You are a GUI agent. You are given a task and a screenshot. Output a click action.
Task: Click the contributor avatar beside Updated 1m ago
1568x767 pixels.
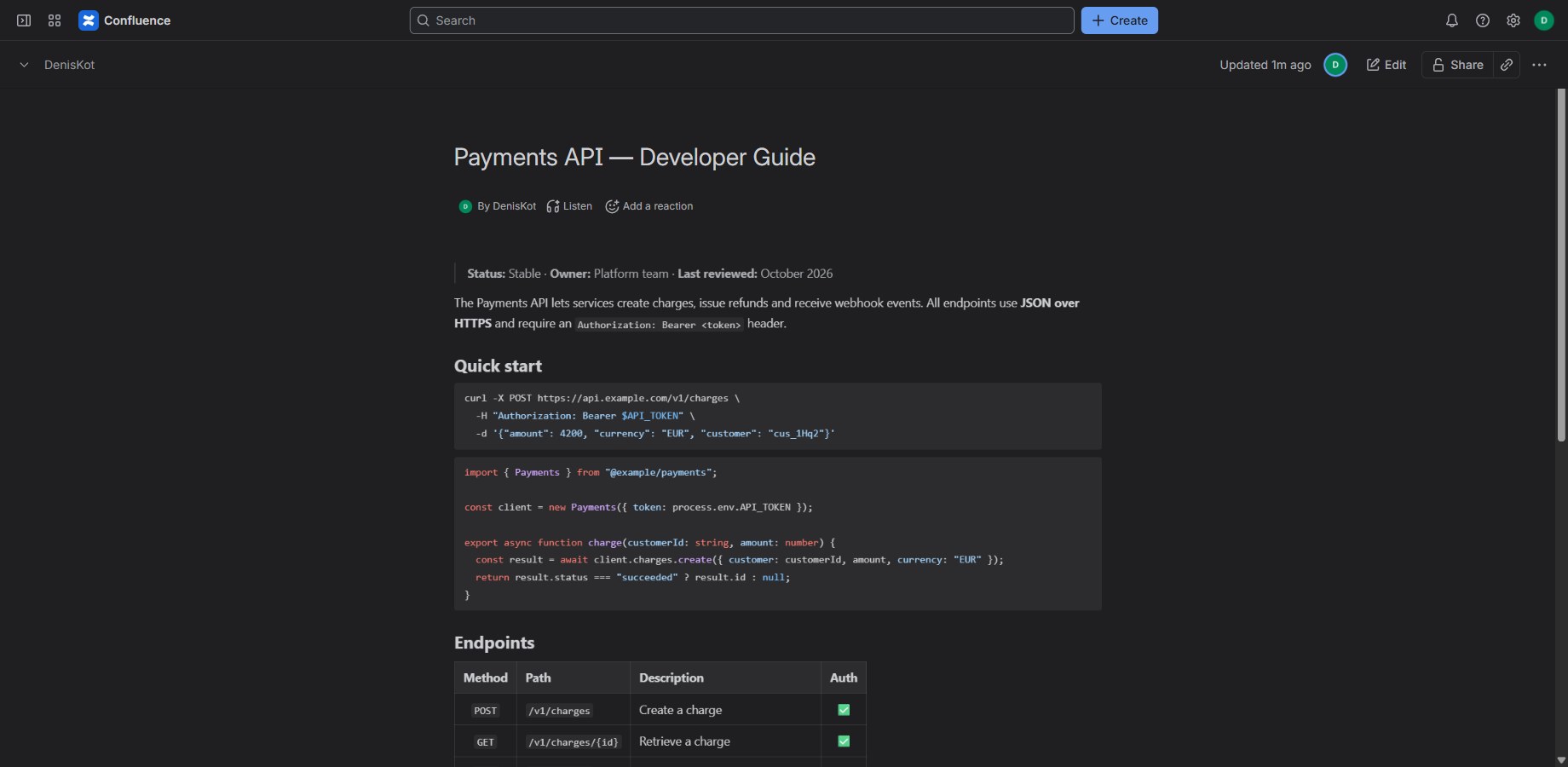1335,65
